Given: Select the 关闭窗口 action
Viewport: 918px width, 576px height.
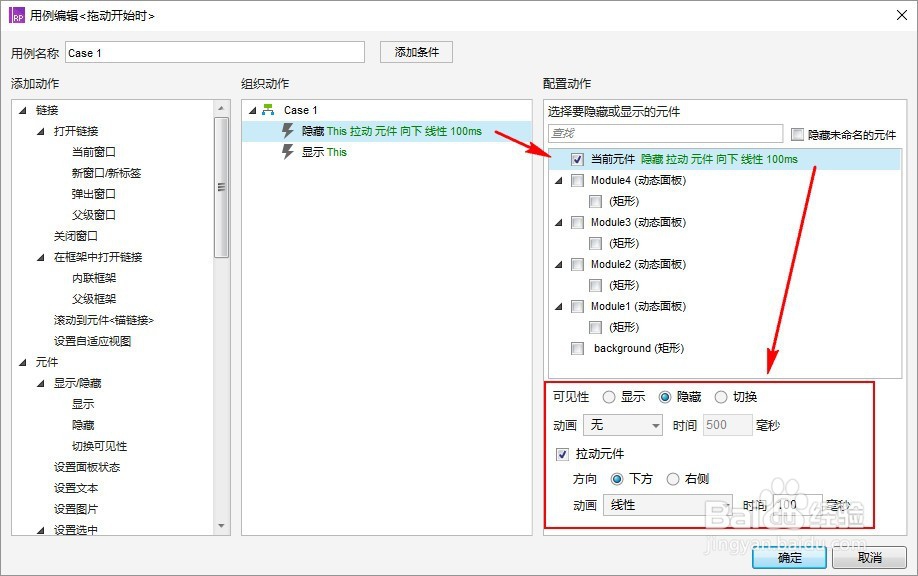Looking at the screenshot, I should [x=76, y=236].
